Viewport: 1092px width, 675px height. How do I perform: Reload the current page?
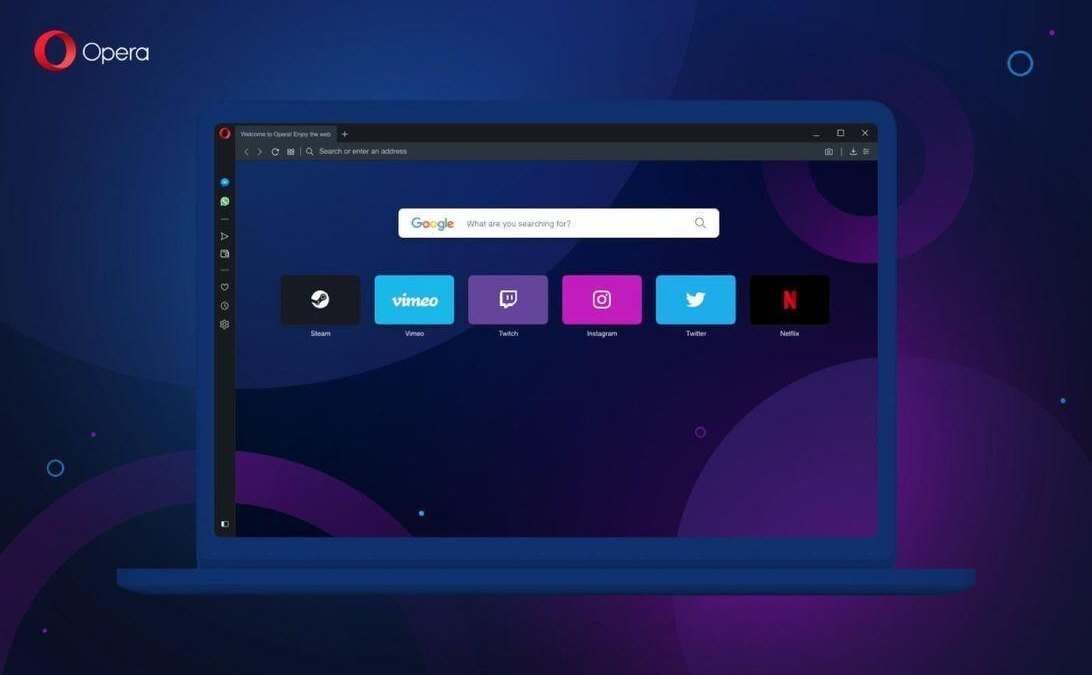(x=275, y=151)
